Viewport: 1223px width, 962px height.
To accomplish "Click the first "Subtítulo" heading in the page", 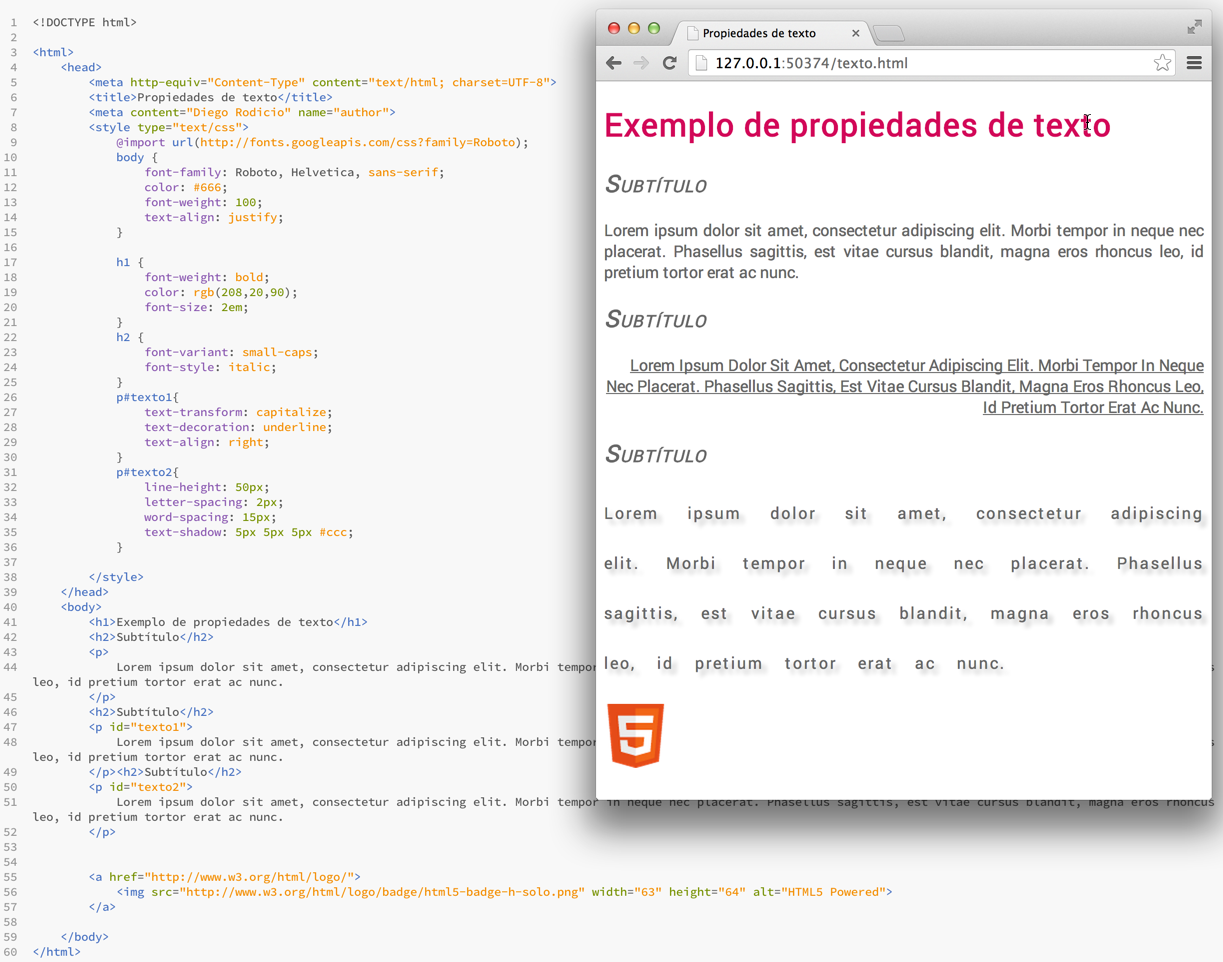I will point(656,185).
